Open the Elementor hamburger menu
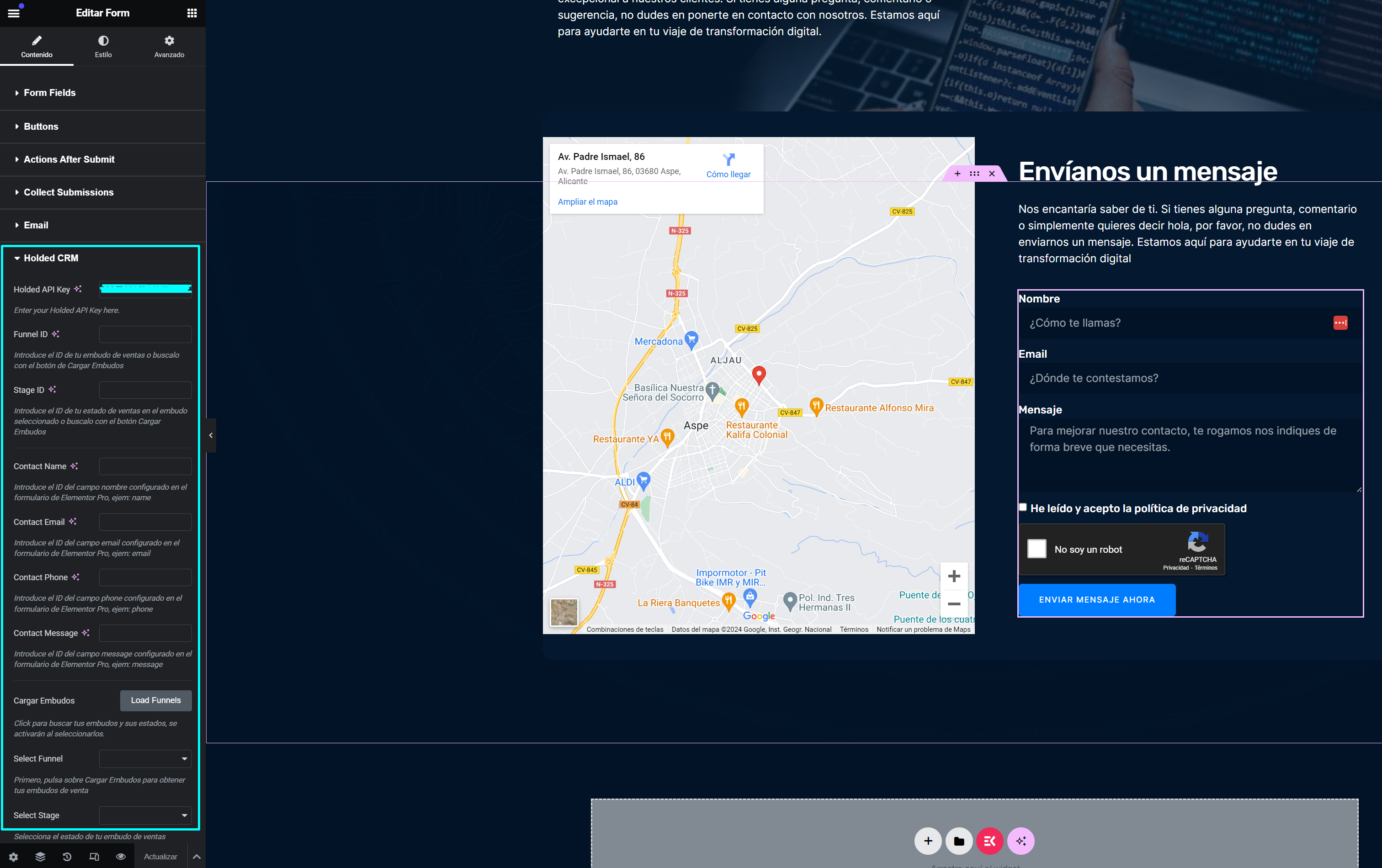1382x868 pixels. pyautogui.click(x=14, y=13)
